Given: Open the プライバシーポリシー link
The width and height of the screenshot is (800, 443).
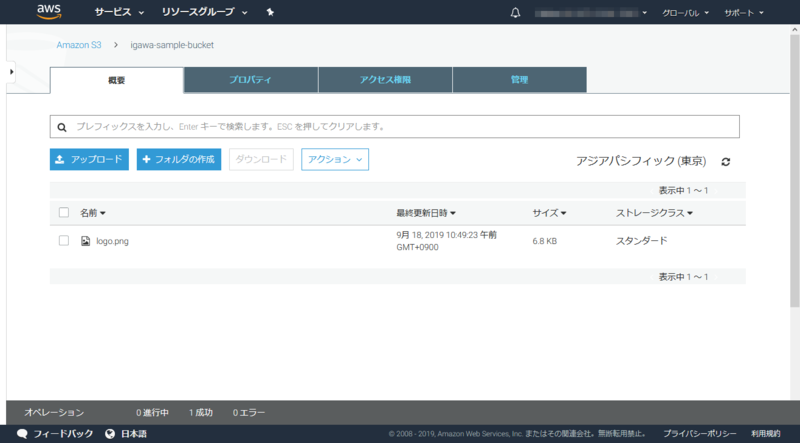Looking at the screenshot, I should coord(699,434).
